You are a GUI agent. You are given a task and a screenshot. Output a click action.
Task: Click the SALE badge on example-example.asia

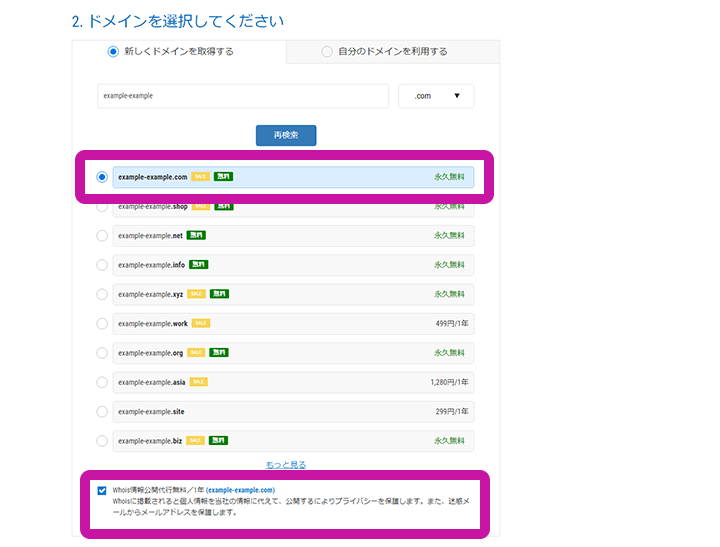tap(199, 382)
